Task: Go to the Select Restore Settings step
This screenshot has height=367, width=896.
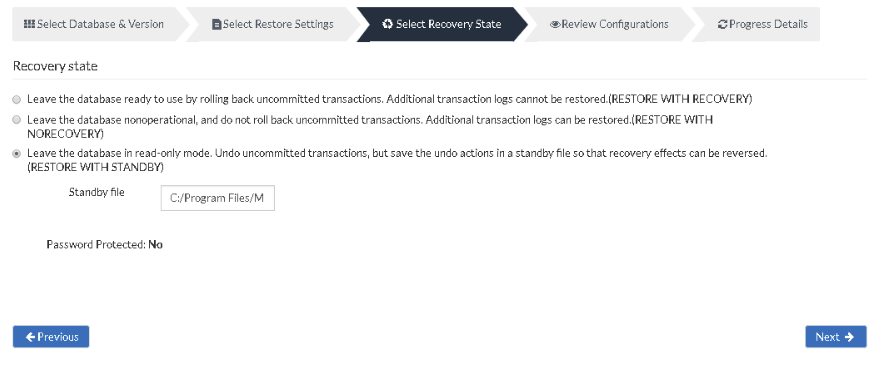Action: tap(273, 24)
